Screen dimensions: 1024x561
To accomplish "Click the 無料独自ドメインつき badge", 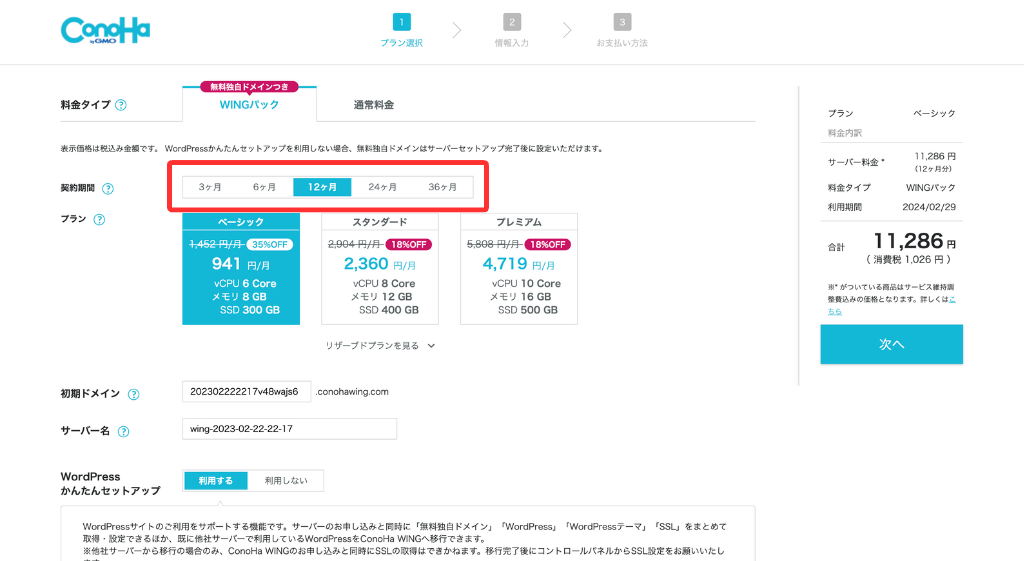I will tap(249, 87).
